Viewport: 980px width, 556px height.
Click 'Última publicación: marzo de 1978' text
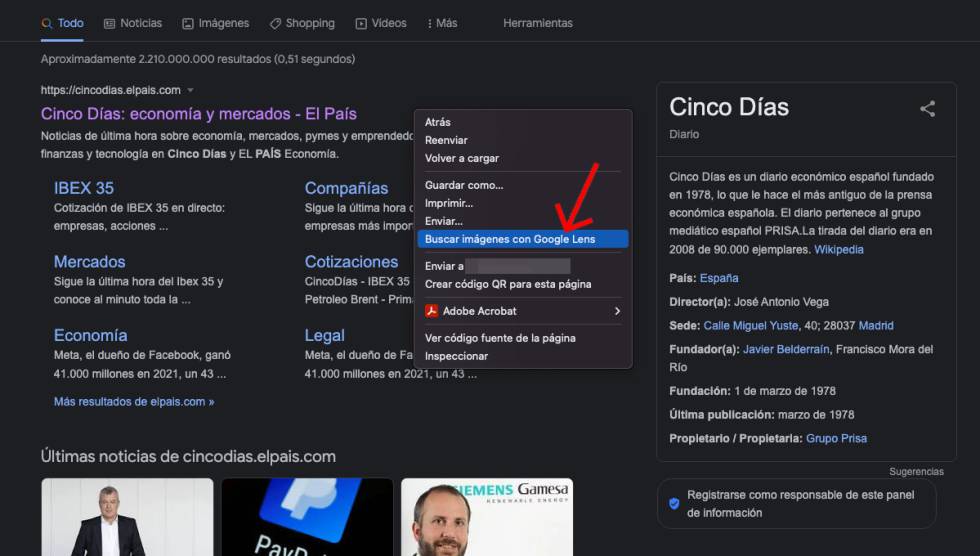click(761, 415)
